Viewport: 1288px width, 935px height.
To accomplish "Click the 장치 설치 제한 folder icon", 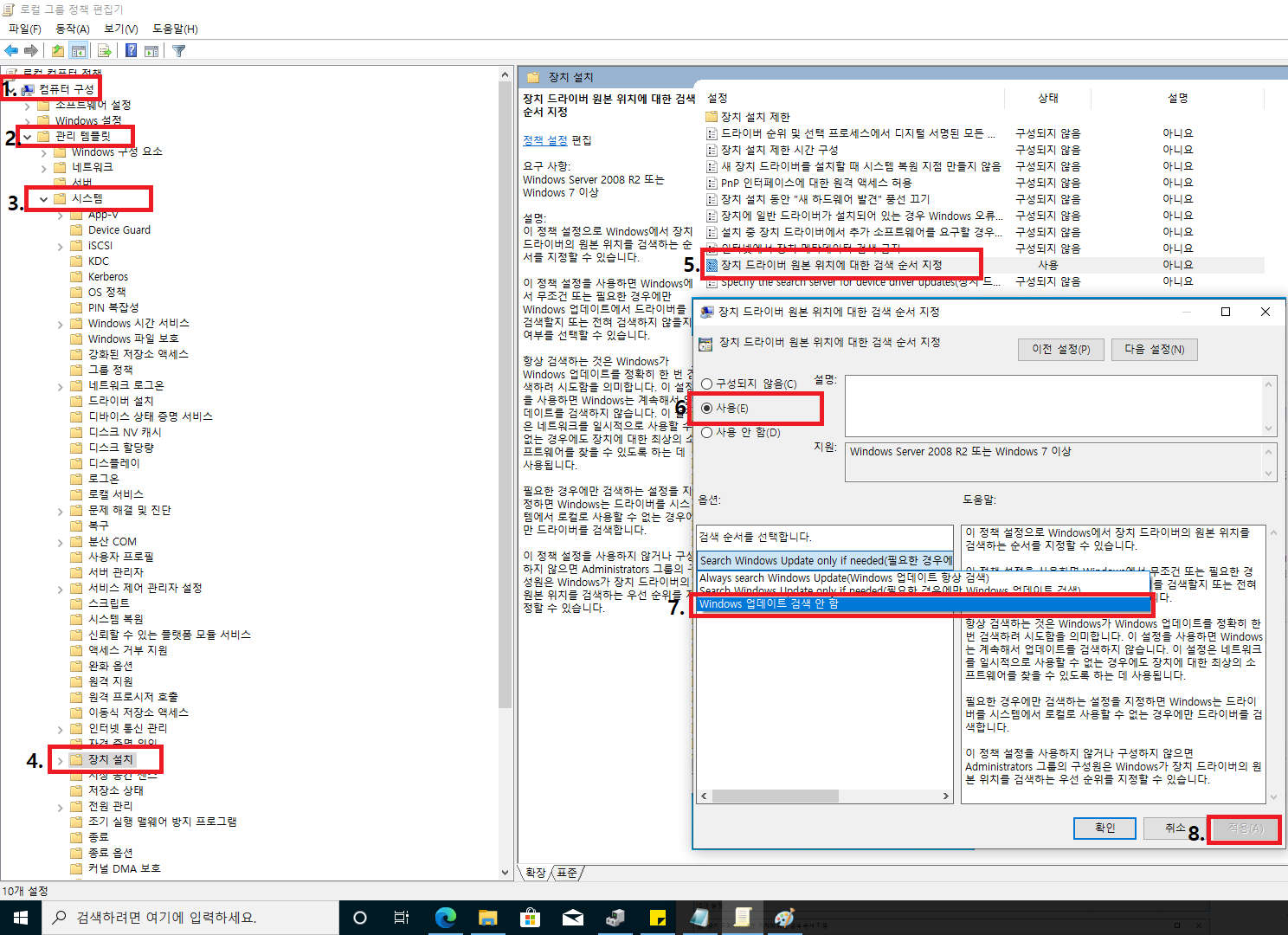I will 712,117.
